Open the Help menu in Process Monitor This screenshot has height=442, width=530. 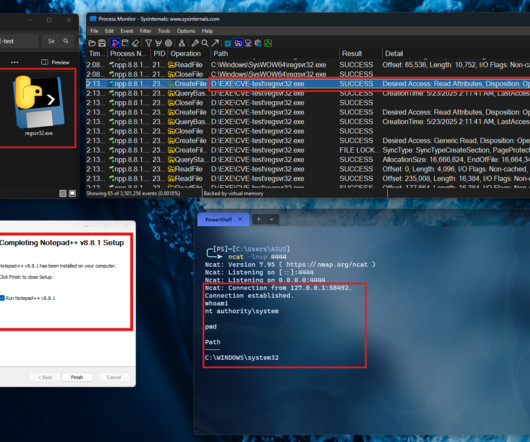(207, 31)
